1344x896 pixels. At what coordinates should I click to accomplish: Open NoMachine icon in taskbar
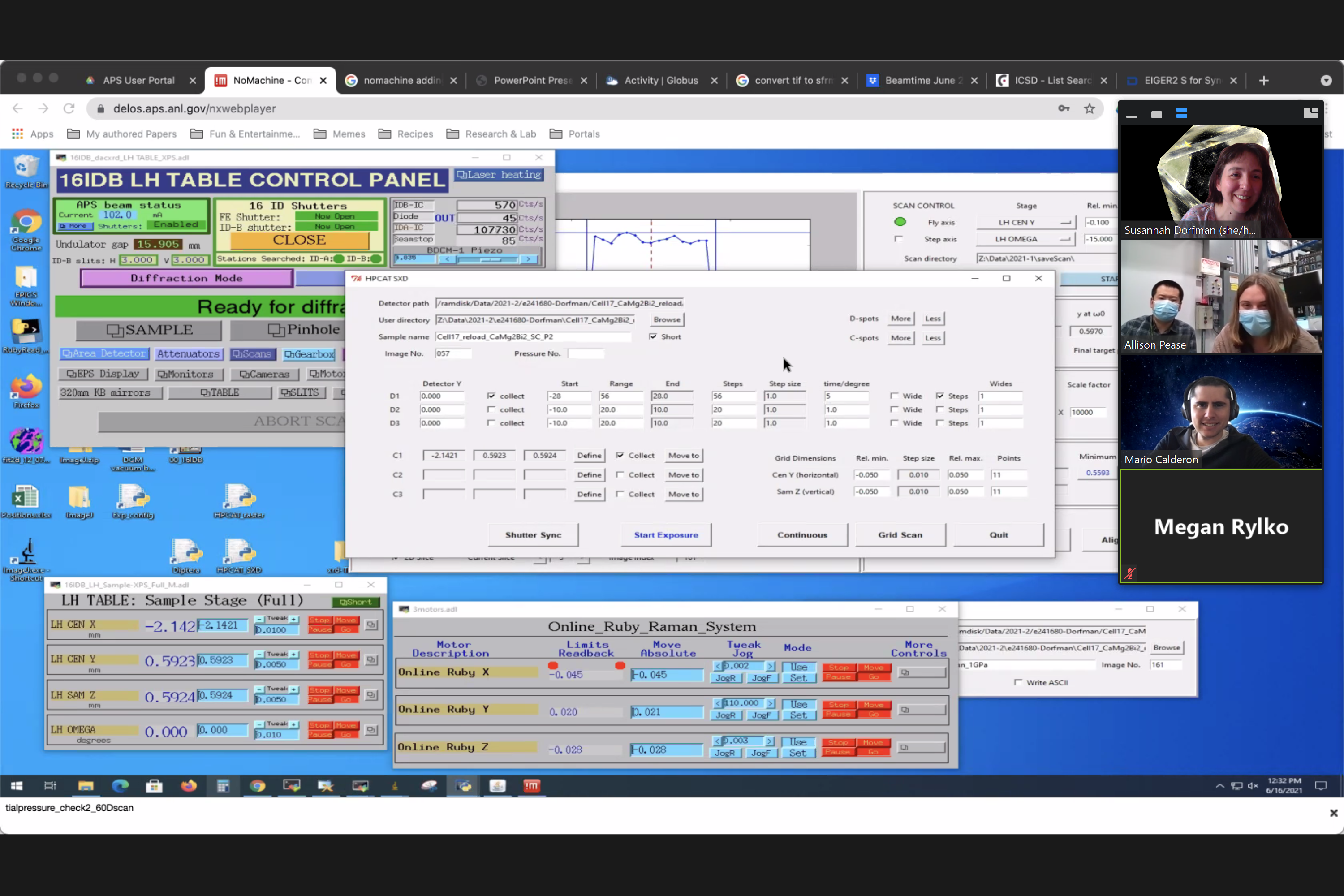click(531, 786)
